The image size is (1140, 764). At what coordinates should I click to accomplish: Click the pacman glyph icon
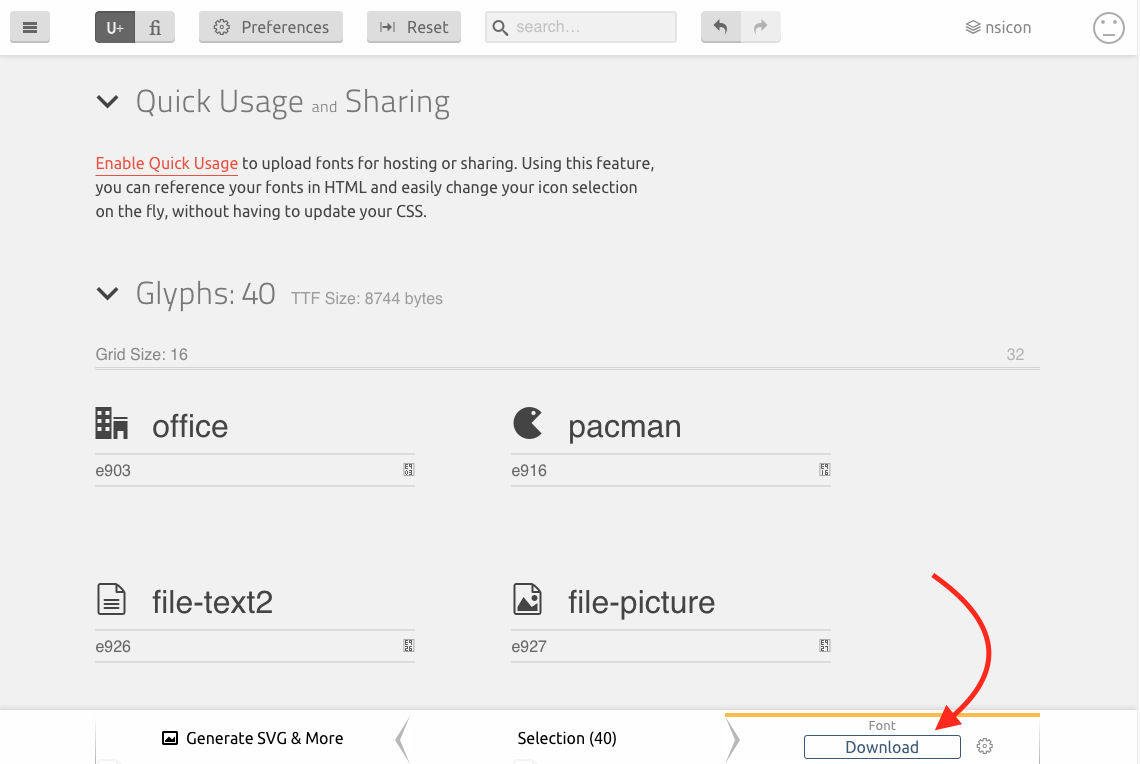(x=528, y=424)
